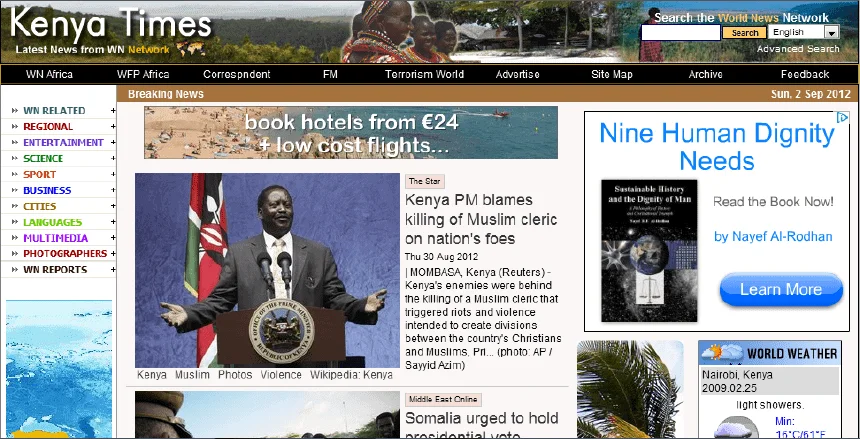This screenshot has width=860, height=439.
Task: Open the Advanced Search link
Action: pos(798,49)
